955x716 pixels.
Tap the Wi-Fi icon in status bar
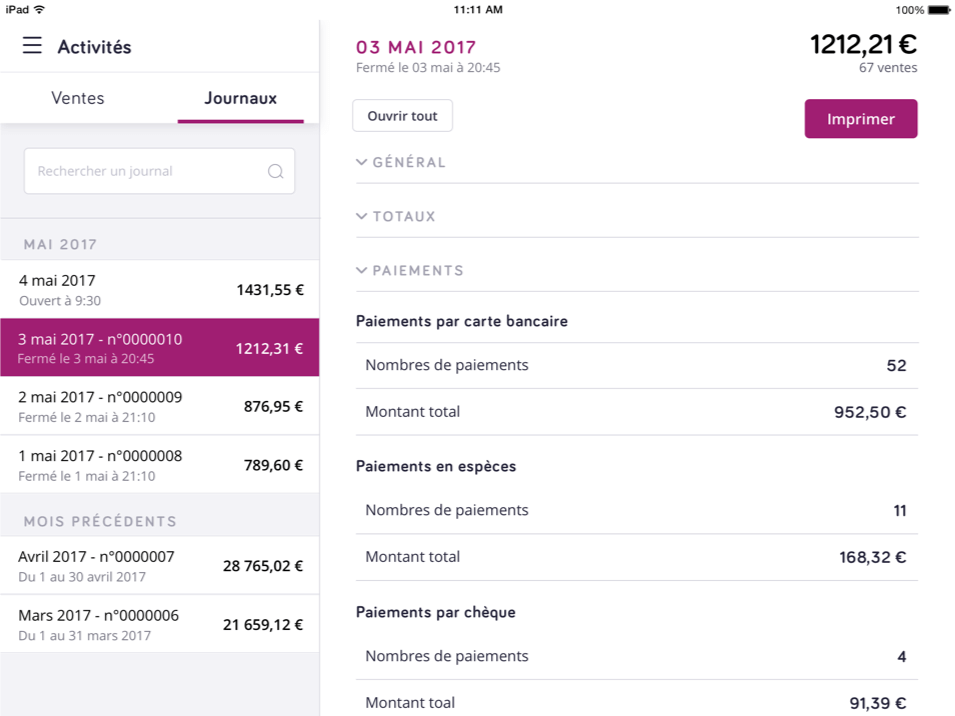[x=39, y=9]
